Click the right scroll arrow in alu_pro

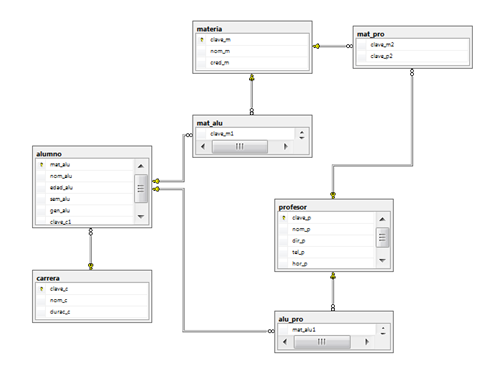pyautogui.click(x=367, y=342)
